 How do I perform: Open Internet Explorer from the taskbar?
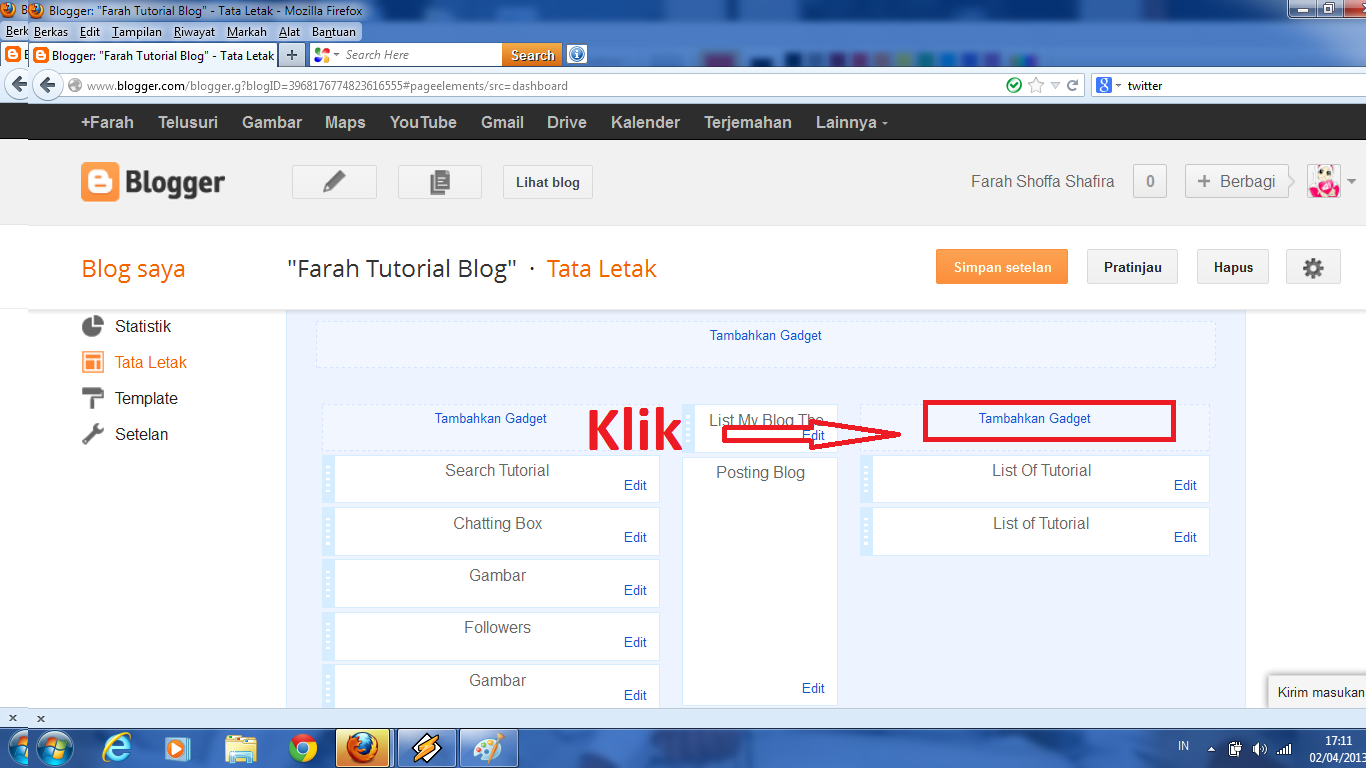118,747
